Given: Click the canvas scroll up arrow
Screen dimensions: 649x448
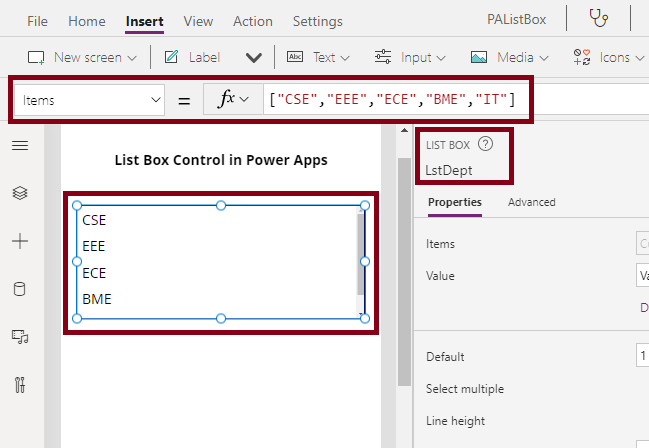Looking at the screenshot, I should pyautogui.click(x=404, y=130).
